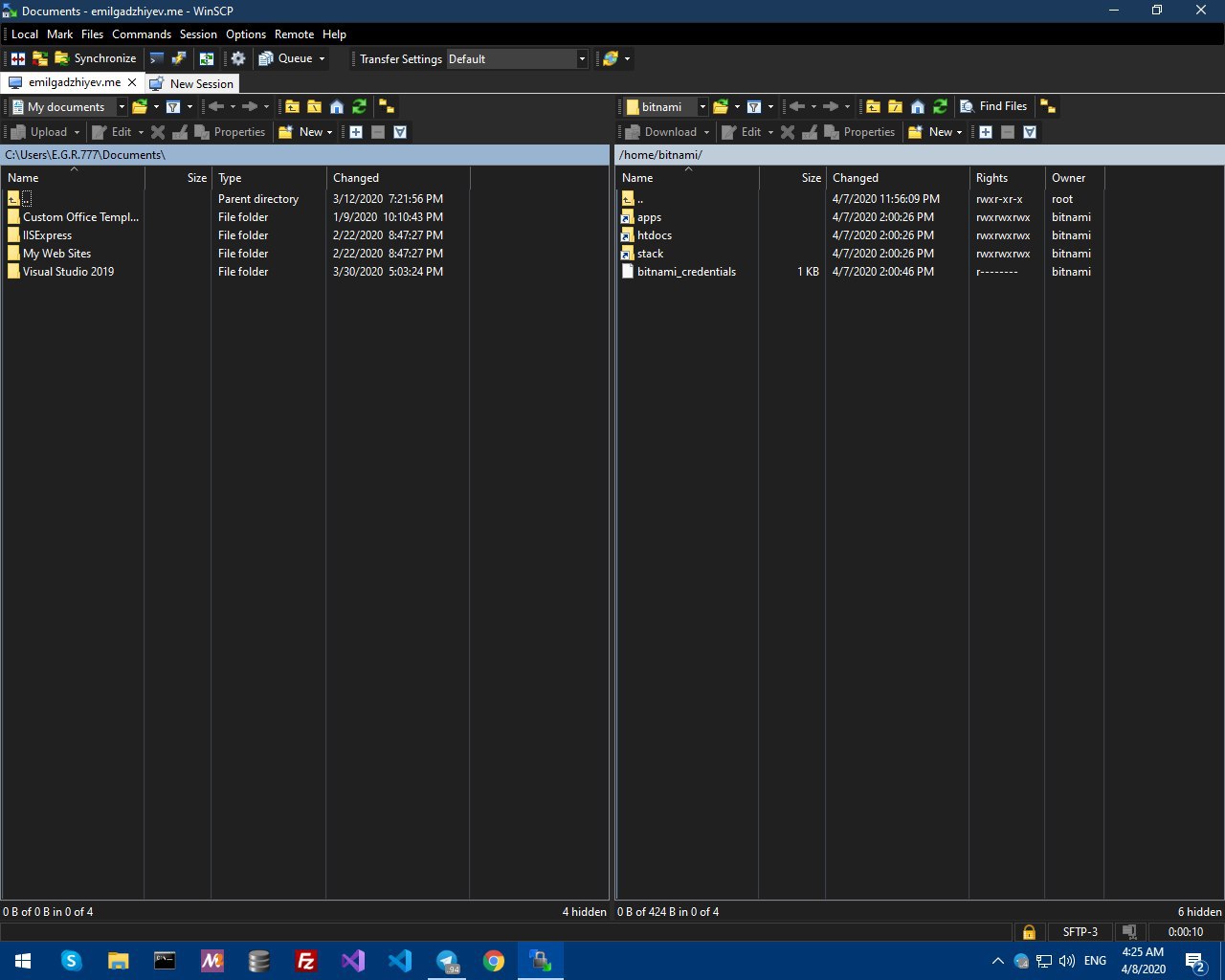The height and width of the screenshot is (980, 1225).
Task: Select htdocs folder in remote panel
Action: pyautogui.click(x=647, y=235)
